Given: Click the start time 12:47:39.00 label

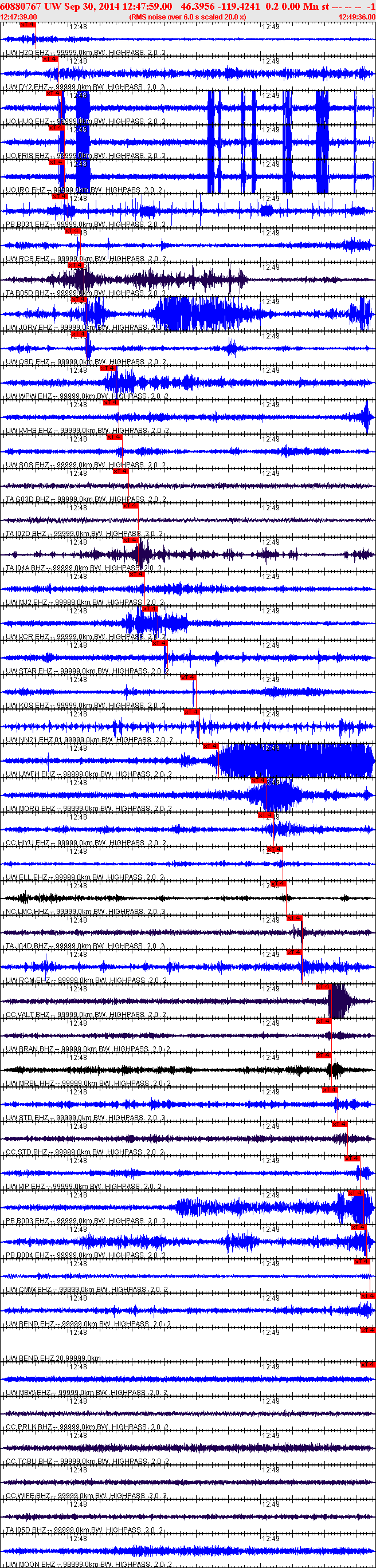Looking at the screenshot, I should tap(19, 17).
